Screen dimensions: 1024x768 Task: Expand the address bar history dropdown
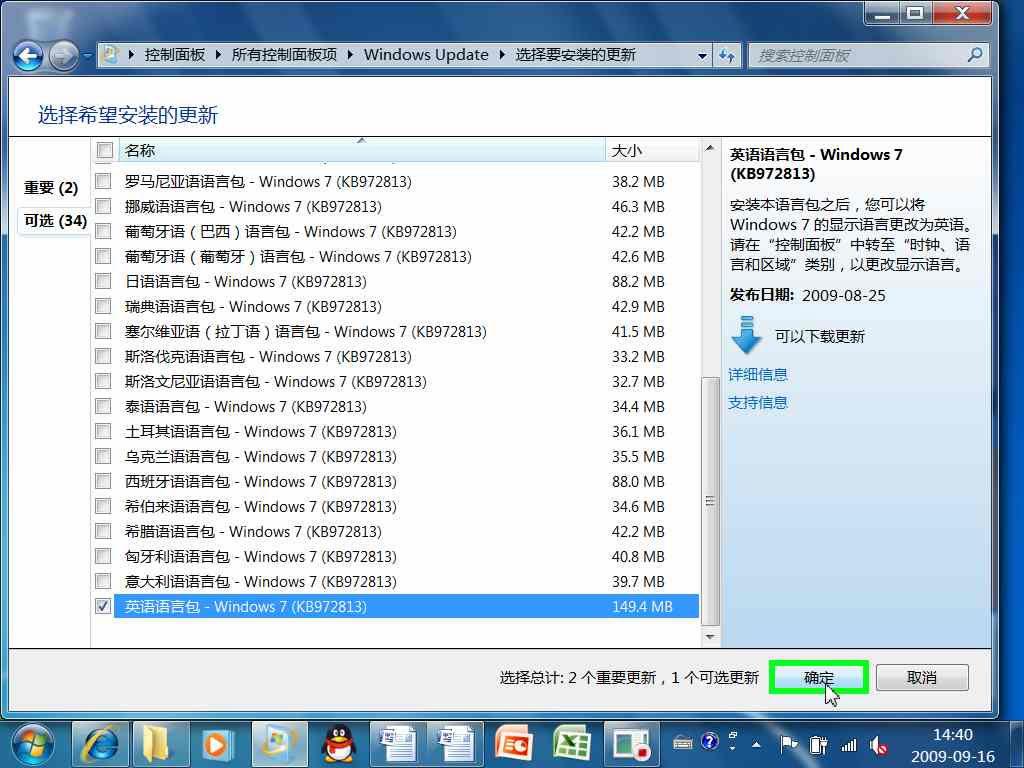[x=703, y=56]
